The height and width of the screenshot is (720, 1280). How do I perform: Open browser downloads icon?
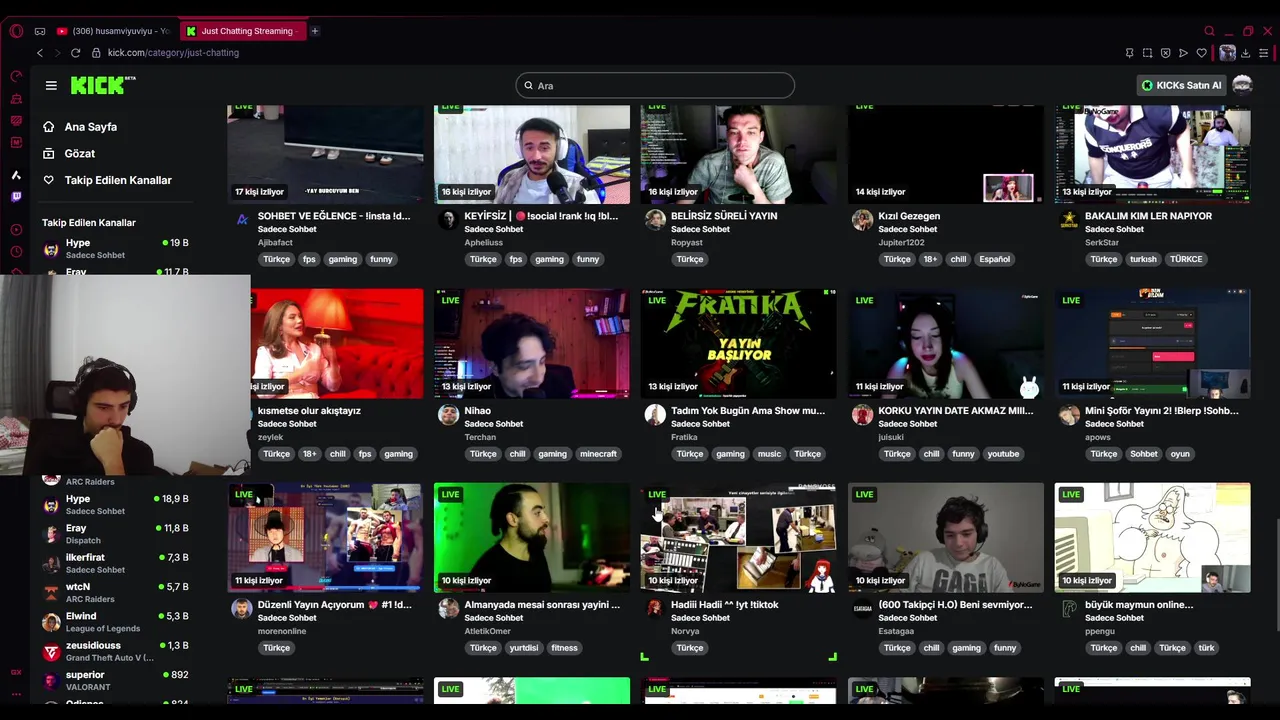(x=1245, y=53)
